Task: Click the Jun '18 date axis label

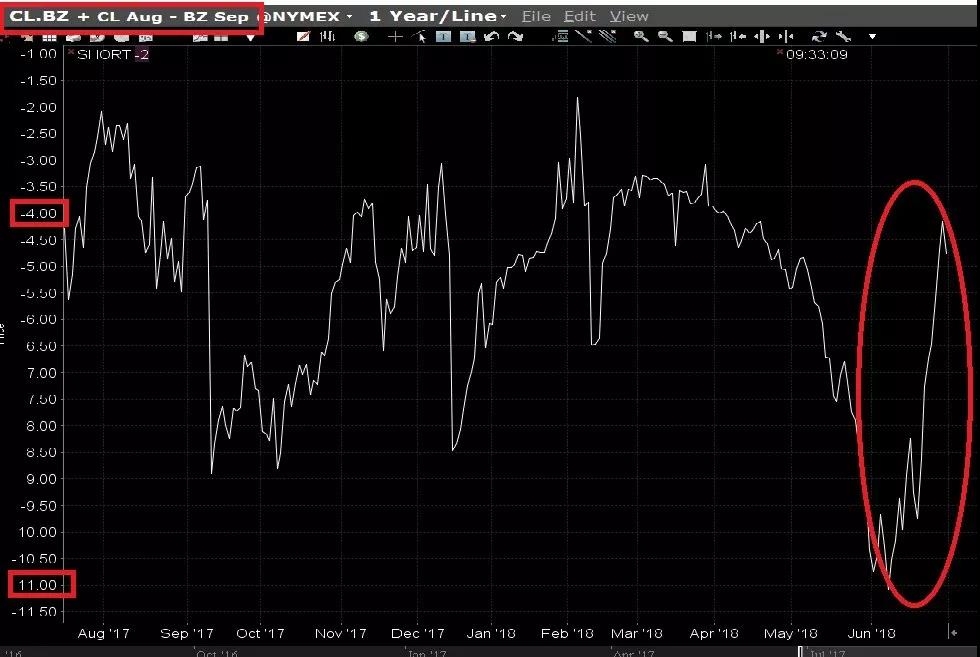Action: tap(871, 633)
